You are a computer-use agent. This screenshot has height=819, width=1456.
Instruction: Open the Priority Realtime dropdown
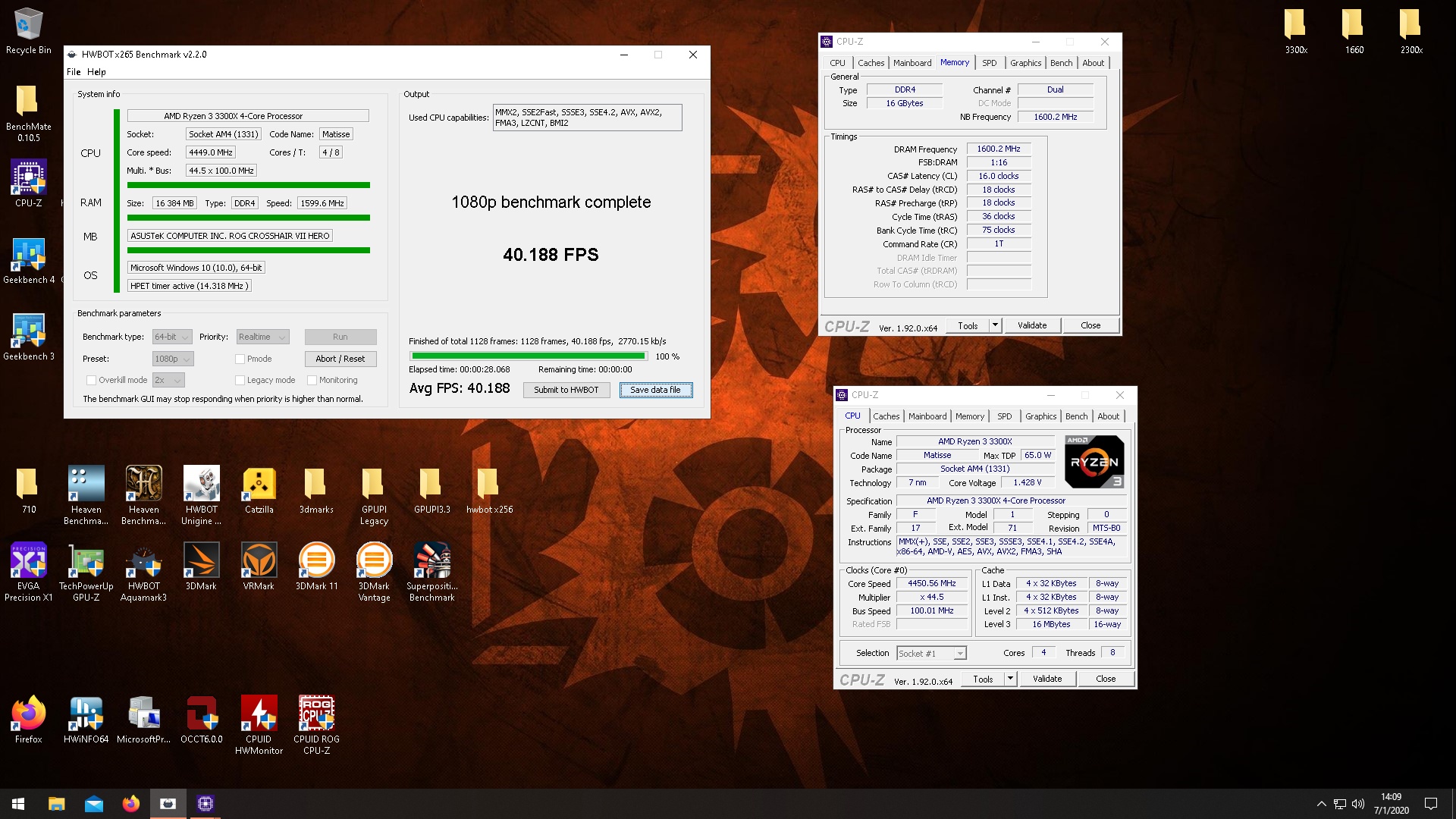262,337
